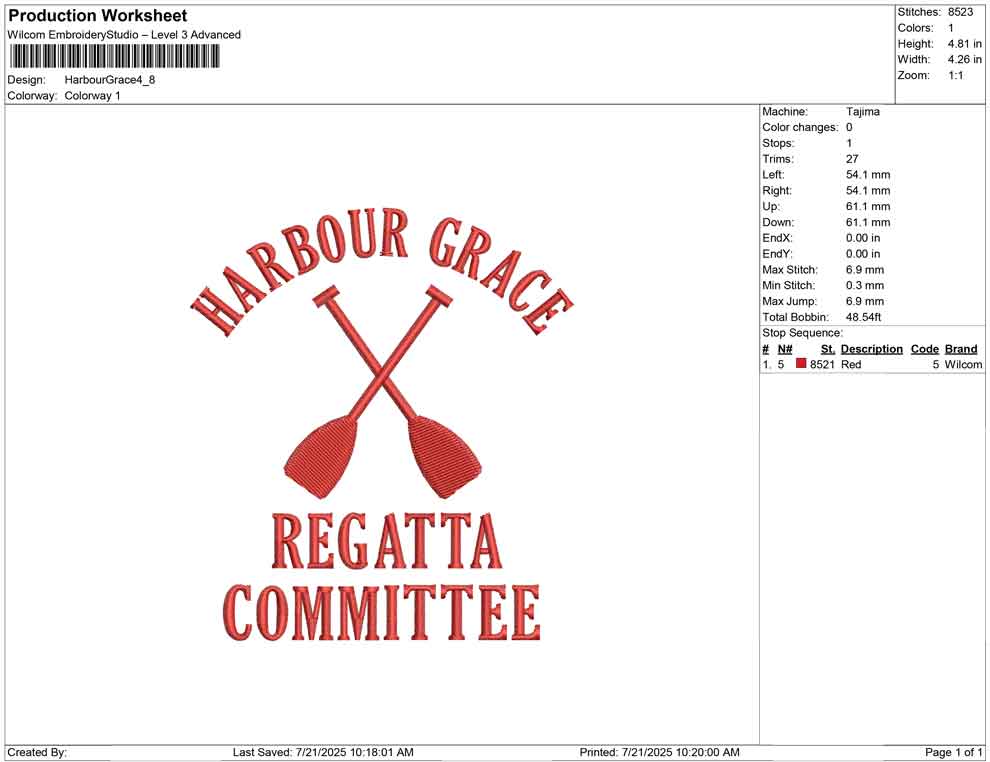This screenshot has width=990, height=762.
Task: Select the Min Stitch value "0.3 mm"
Action: tap(865, 285)
